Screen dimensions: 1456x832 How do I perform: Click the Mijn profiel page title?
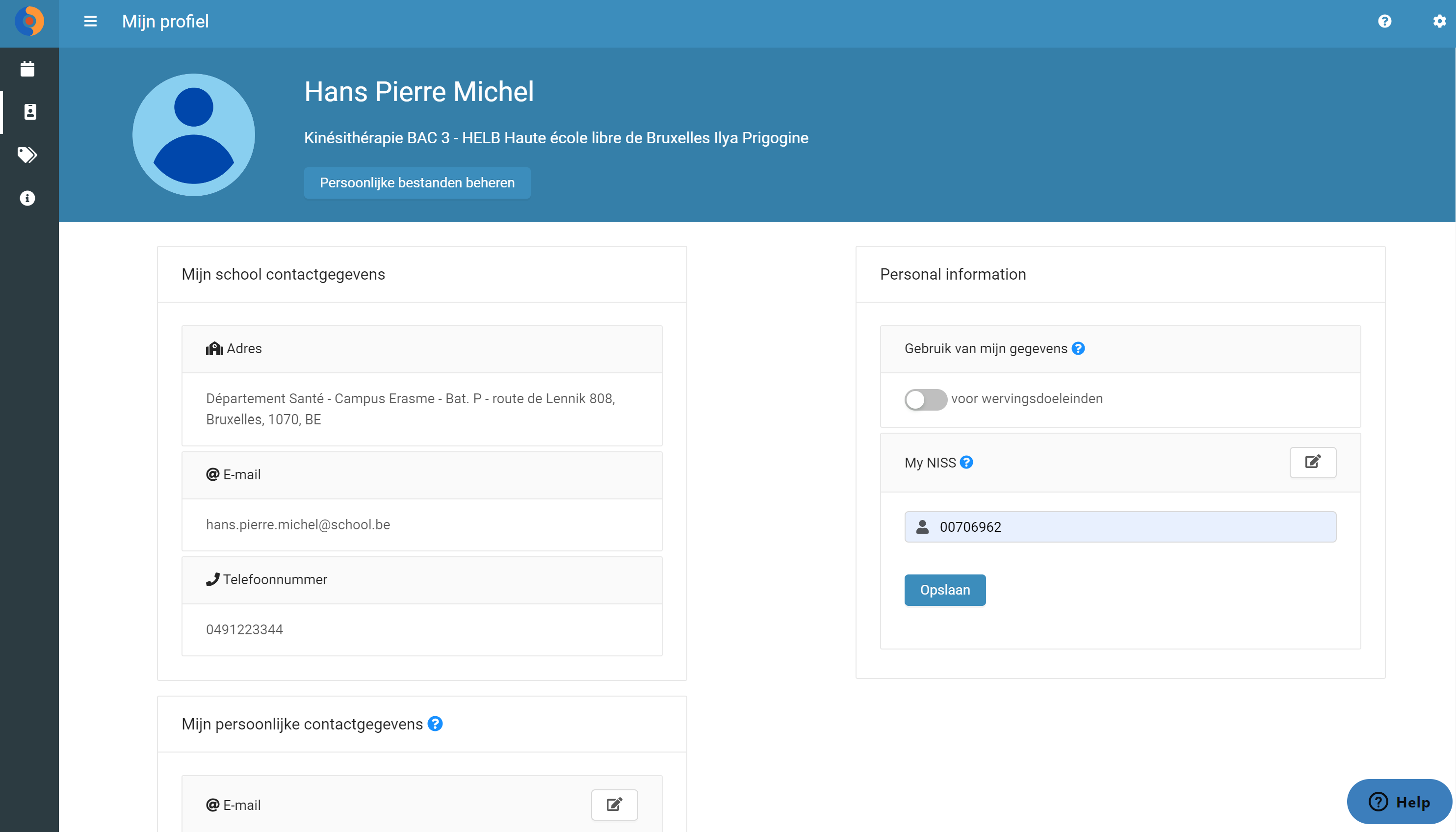click(x=165, y=22)
